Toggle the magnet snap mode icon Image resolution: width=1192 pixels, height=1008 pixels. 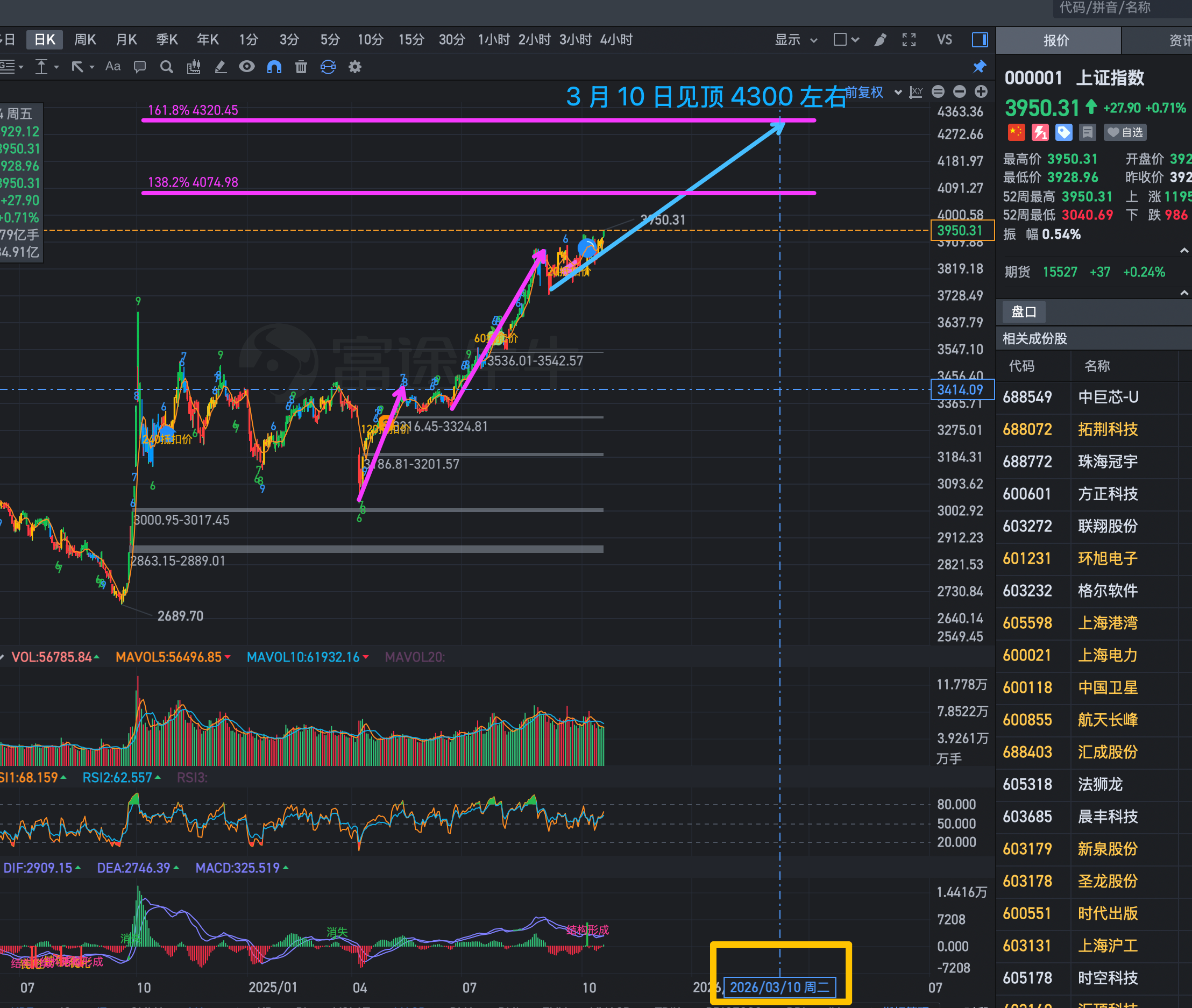[274, 67]
